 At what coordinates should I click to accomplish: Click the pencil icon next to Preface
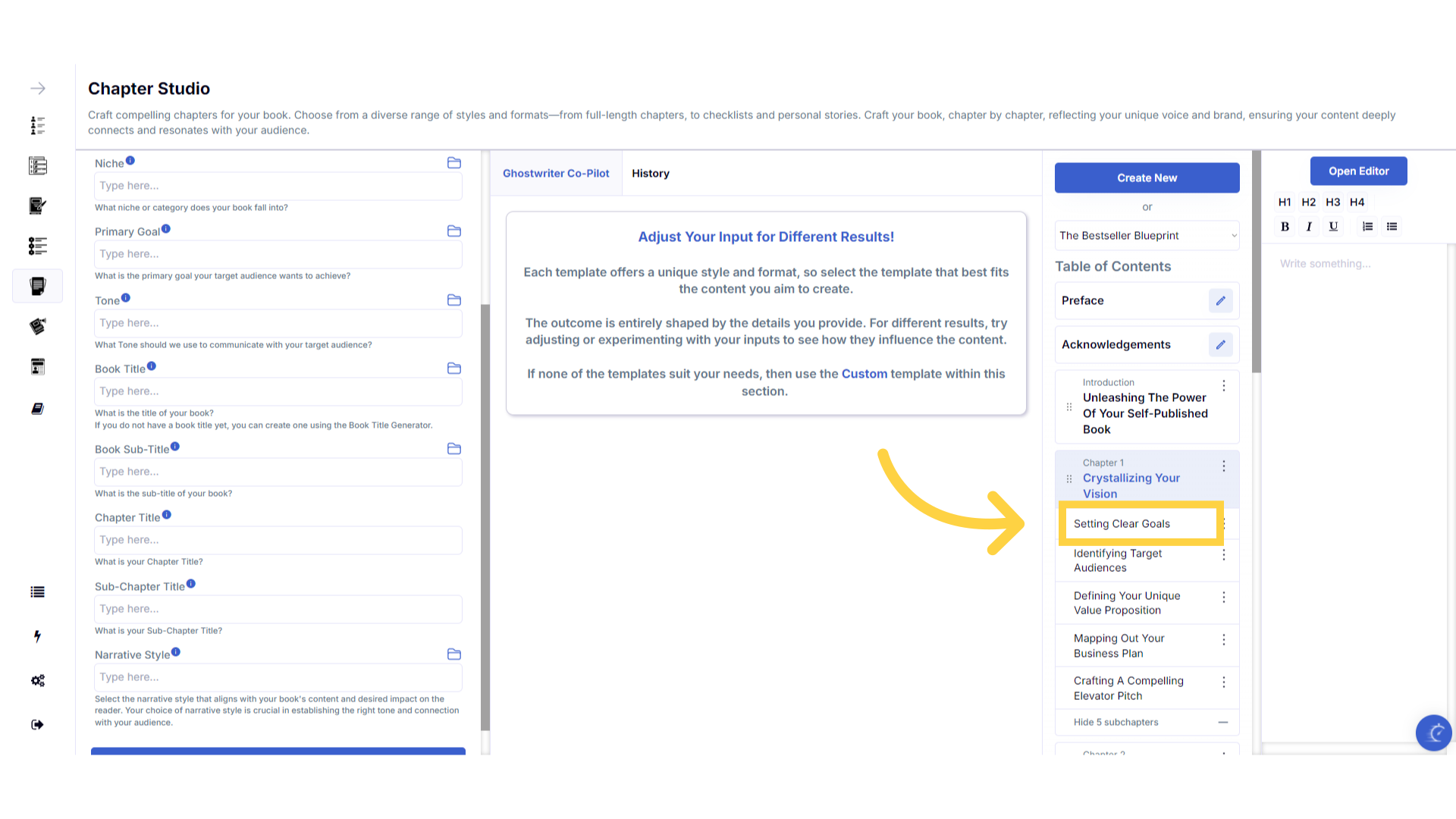pyautogui.click(x=1220, y=301)
